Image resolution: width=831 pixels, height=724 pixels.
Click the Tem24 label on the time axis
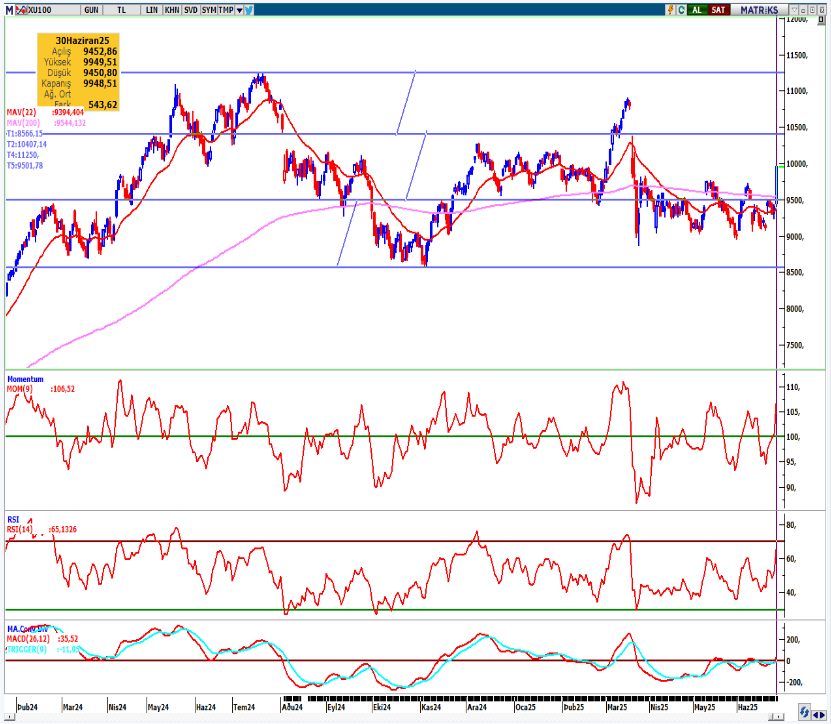pyautogui.click(x=244, y=707)
